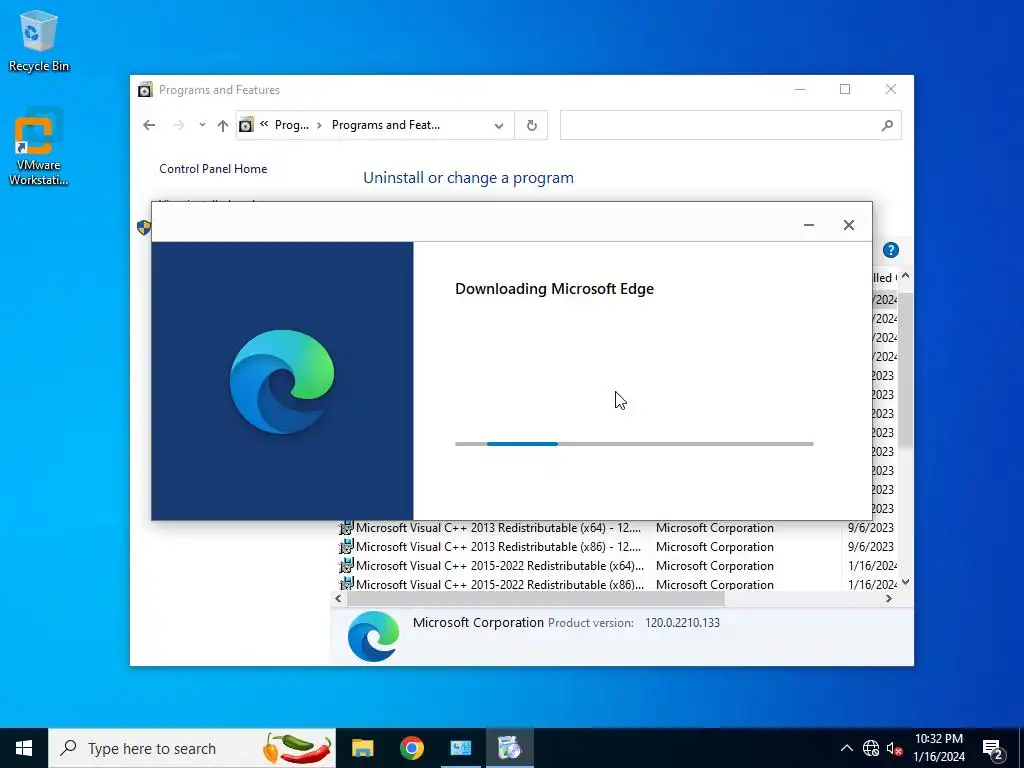
Task: Click Edge icon in details pane
Action: (374, 636)
